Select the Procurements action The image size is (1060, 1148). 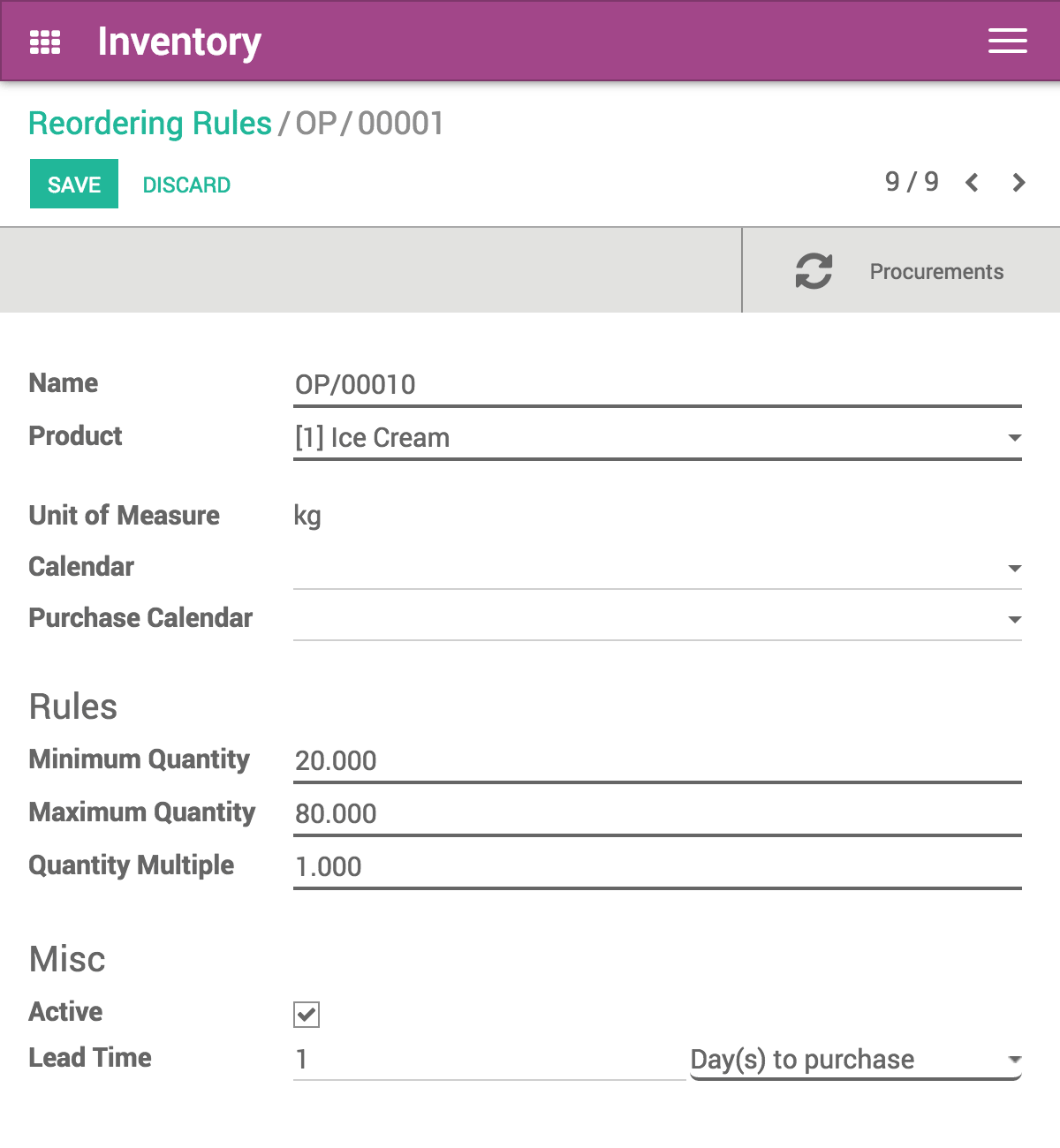(936, 271)
